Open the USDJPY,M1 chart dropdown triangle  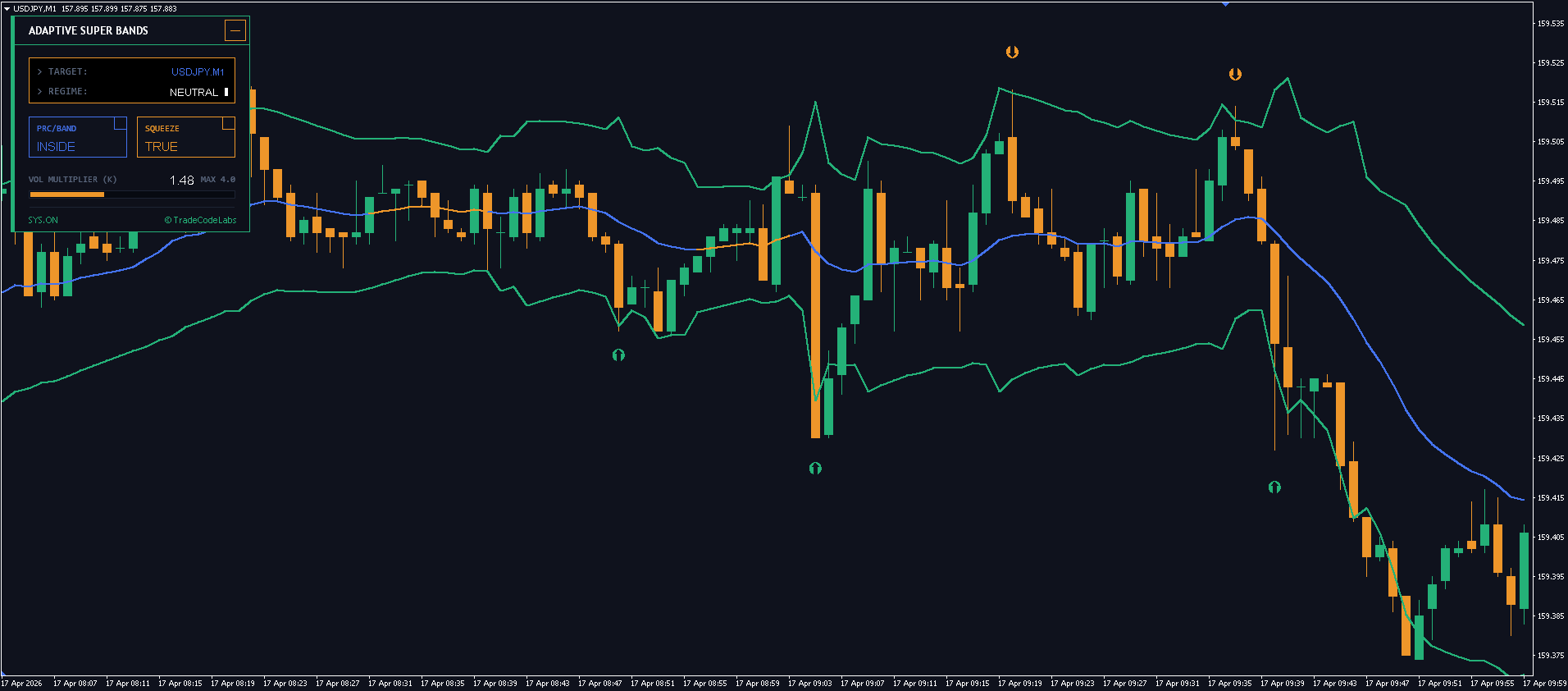[x=7, y=8]
